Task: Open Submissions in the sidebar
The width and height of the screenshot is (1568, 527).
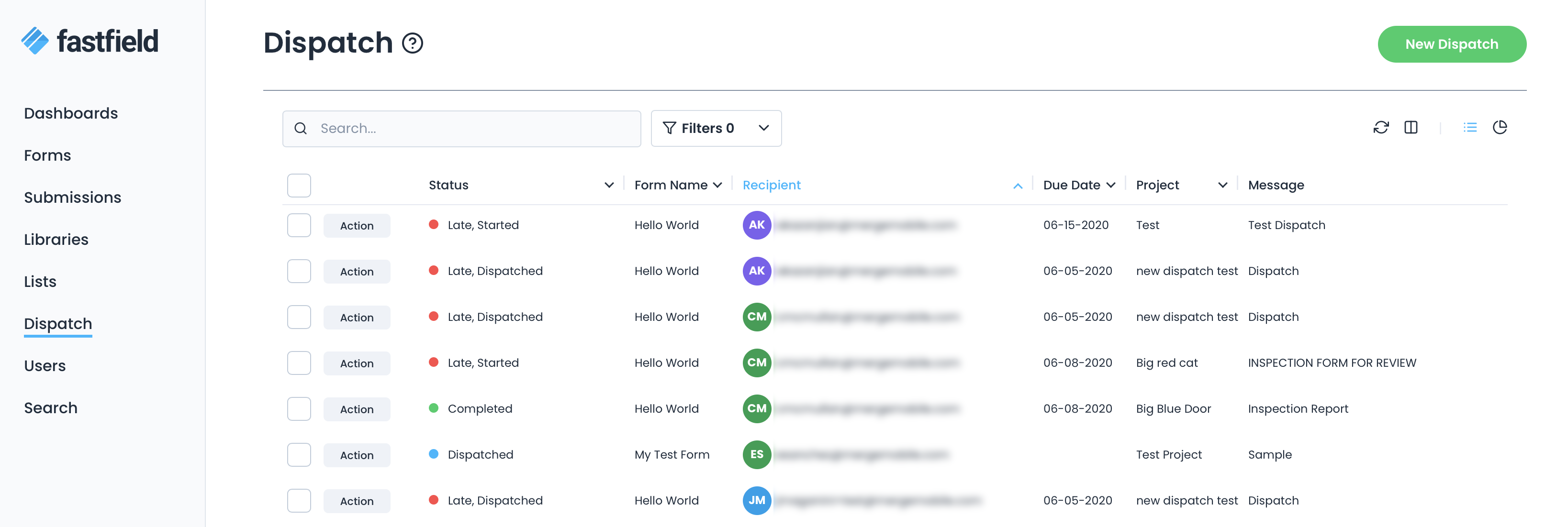Action: pos(72,198)
